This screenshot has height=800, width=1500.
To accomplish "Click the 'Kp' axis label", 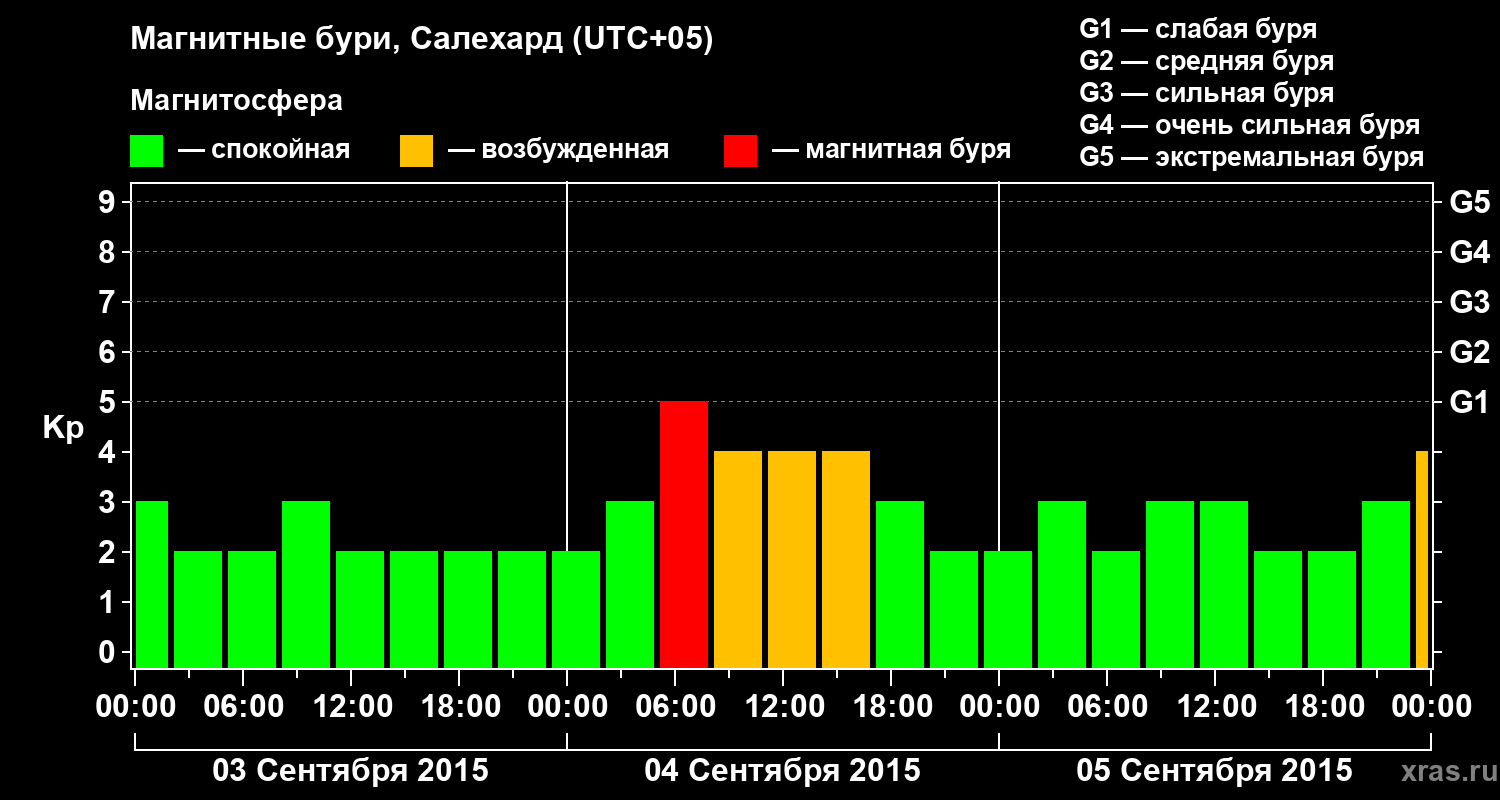I will pos(63,429).
